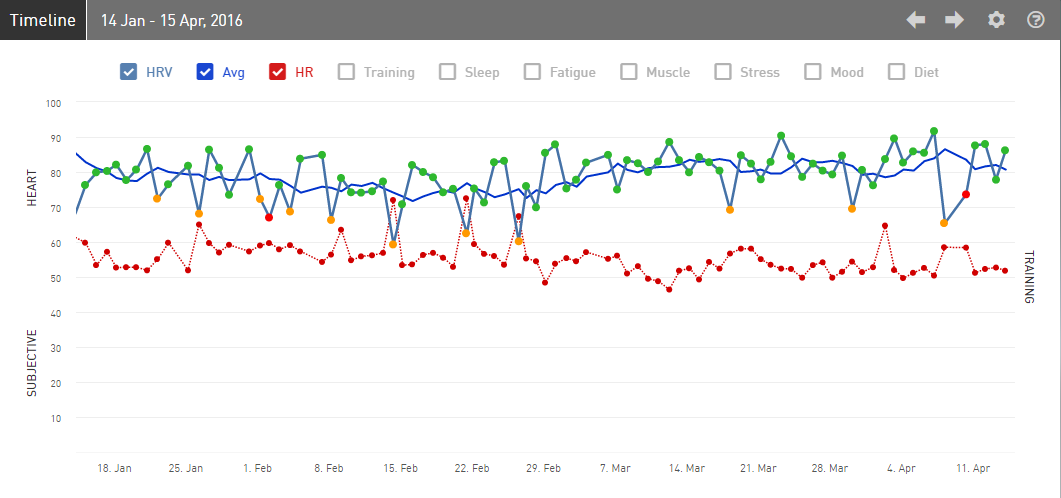Click the orange HRV point near 15 Feb
Screen dimensions: 1061x498
click(x=393, y=244)
